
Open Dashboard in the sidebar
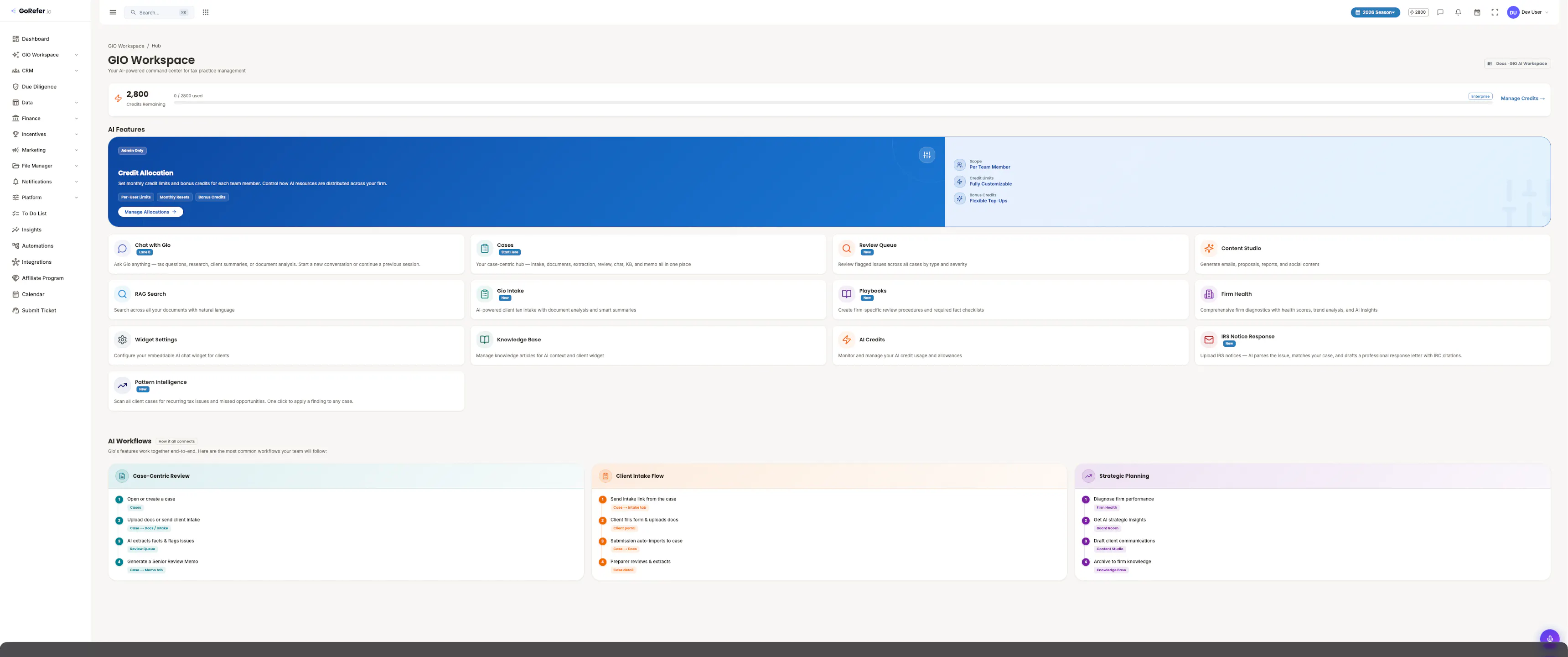point(45,39)
